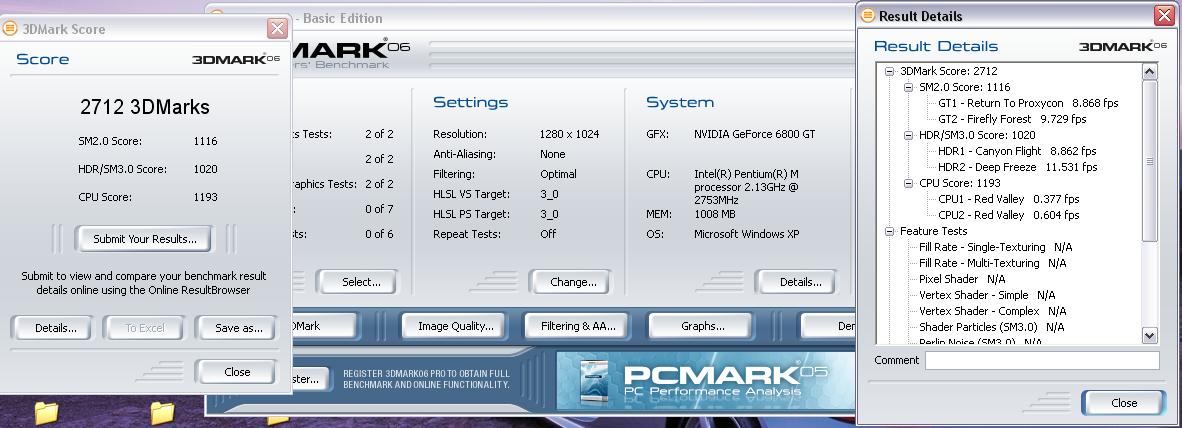
Task: Select Pixel Shader N/A row
Action: pyautogui.click(x=962, y=280)
